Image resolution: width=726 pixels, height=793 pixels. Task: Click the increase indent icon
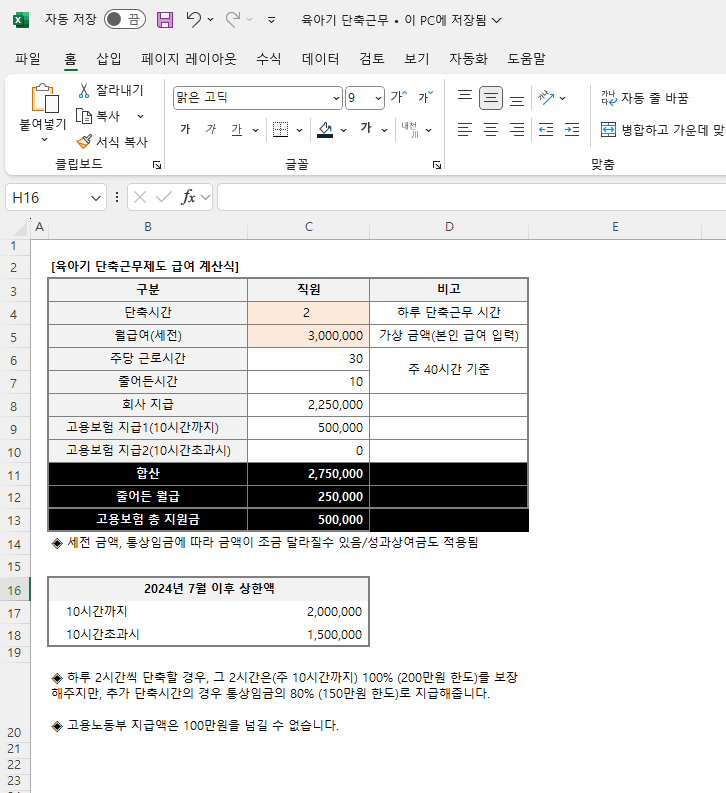(x=572, y=130)
